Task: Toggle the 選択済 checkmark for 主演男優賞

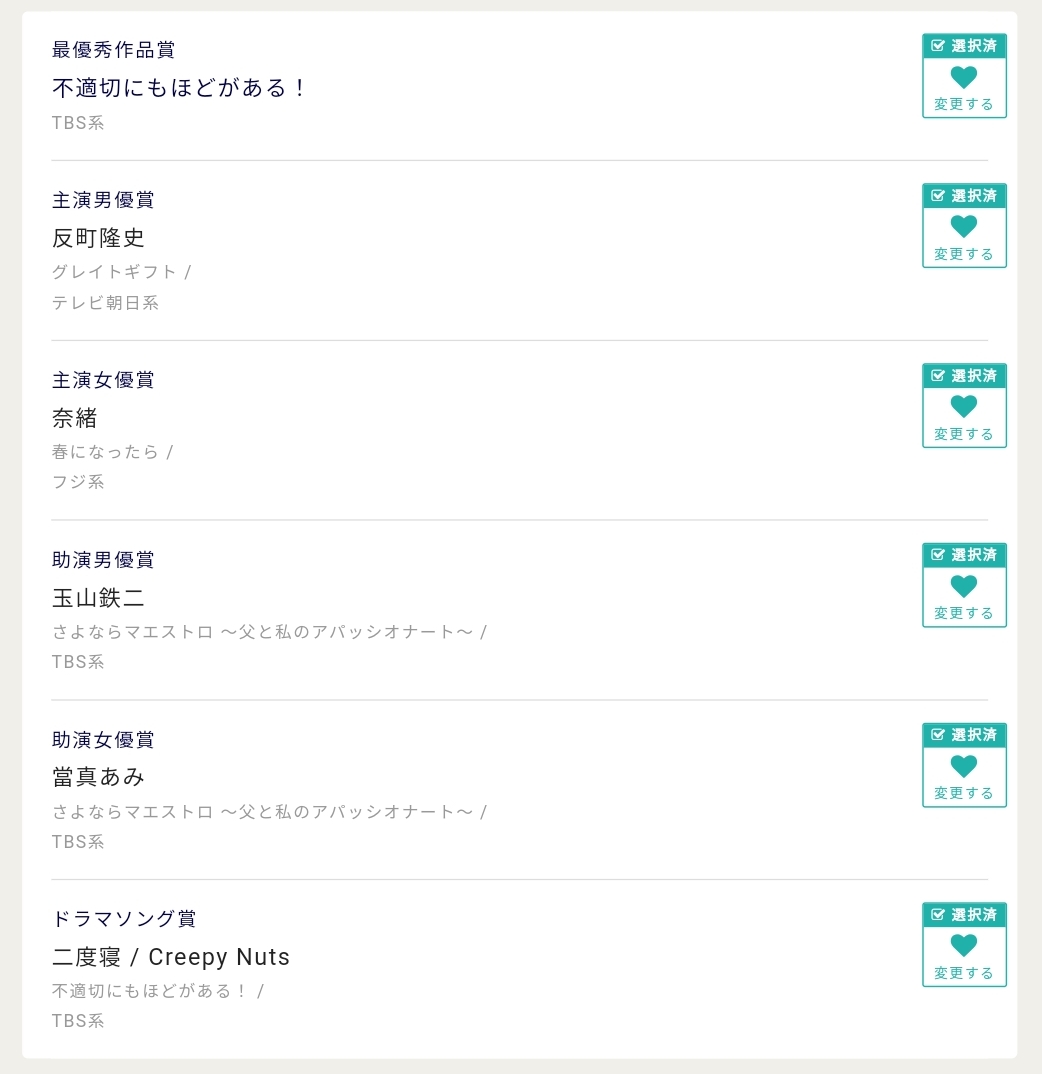Action: point(938,196)
